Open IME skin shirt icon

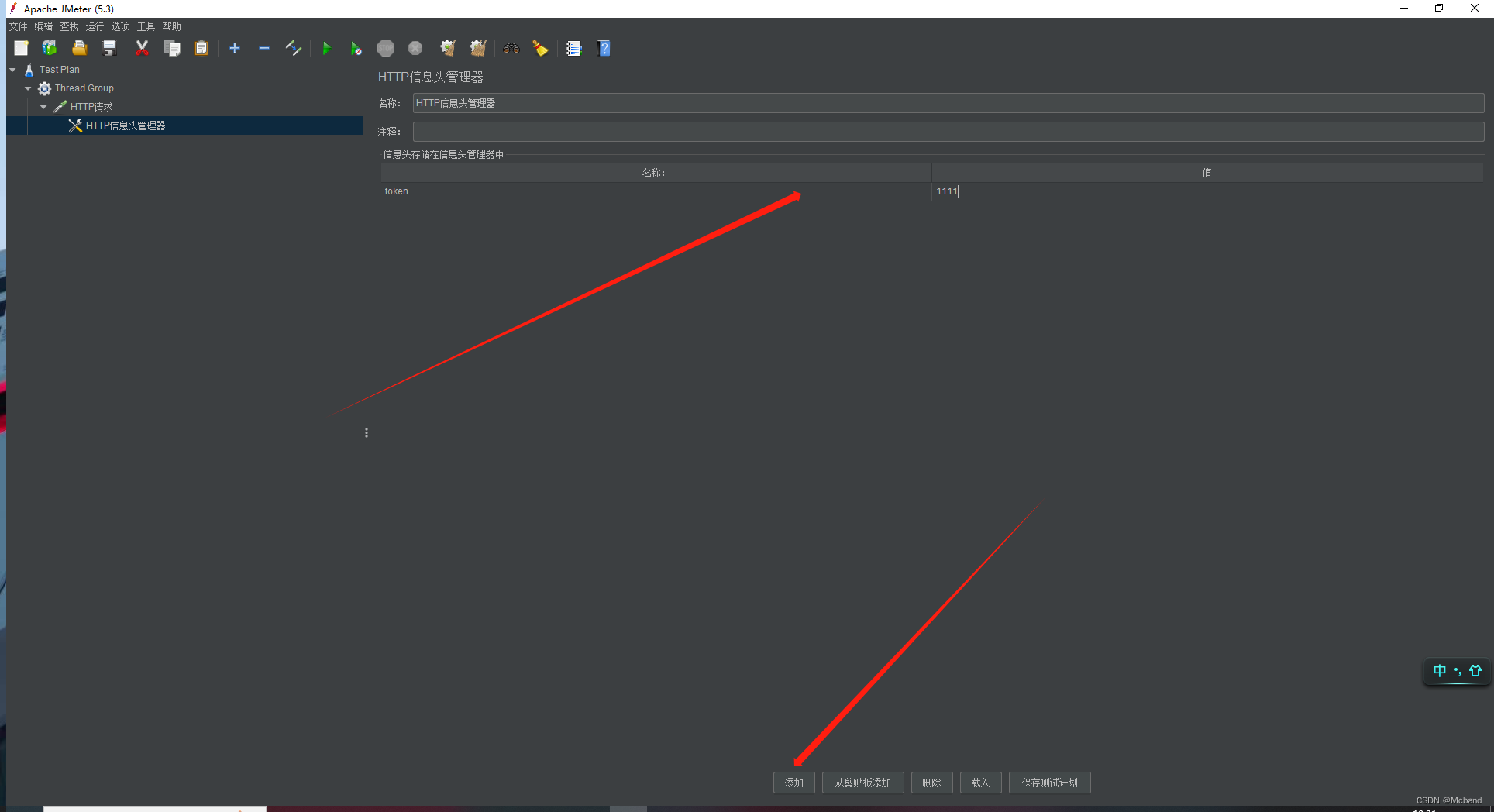coord(1475,671)
